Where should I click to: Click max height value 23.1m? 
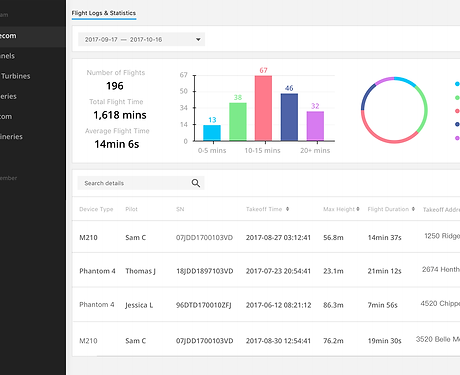pyautogui.click(x=333, y=271)
